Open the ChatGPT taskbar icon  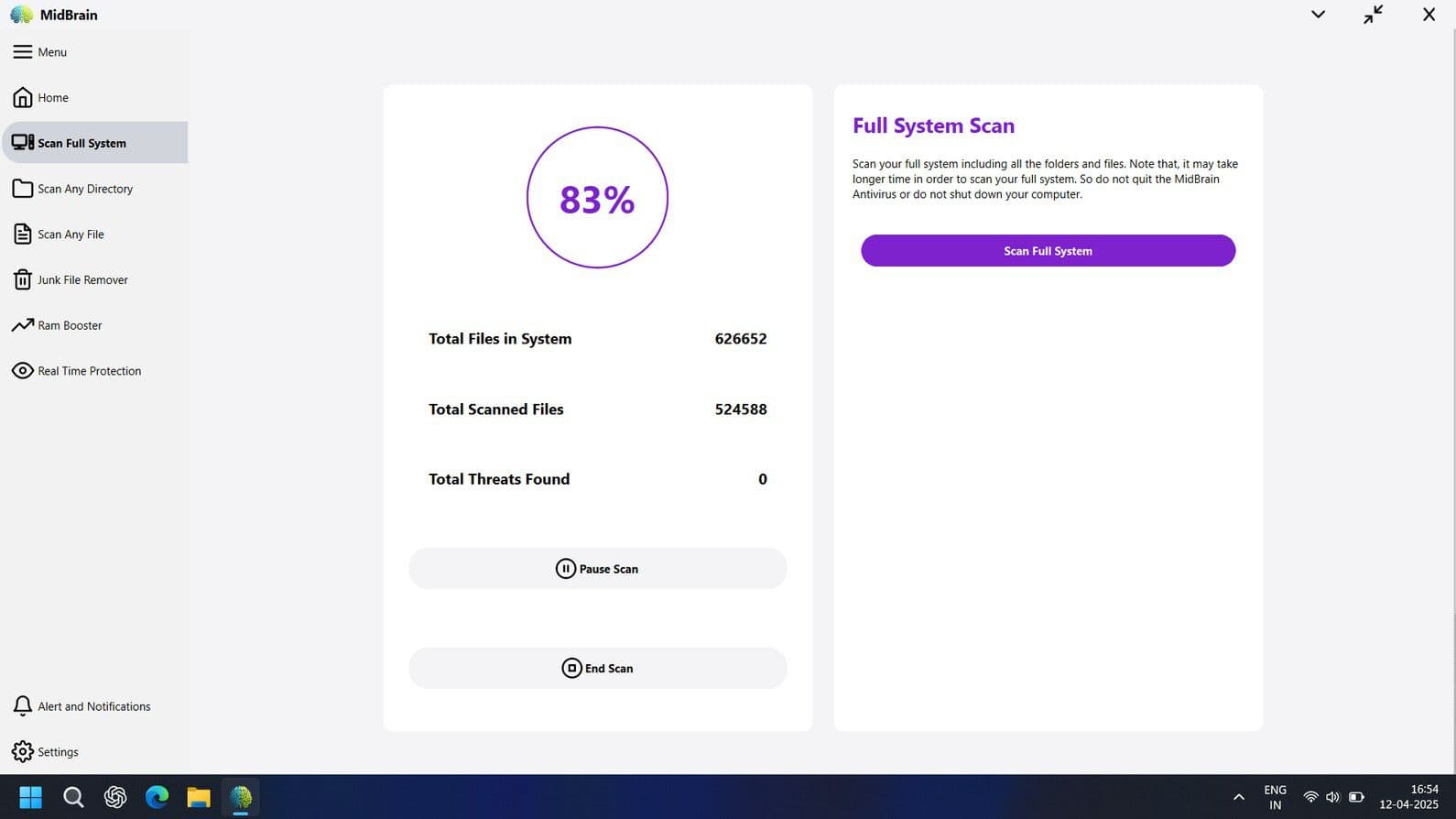point(115,797)
